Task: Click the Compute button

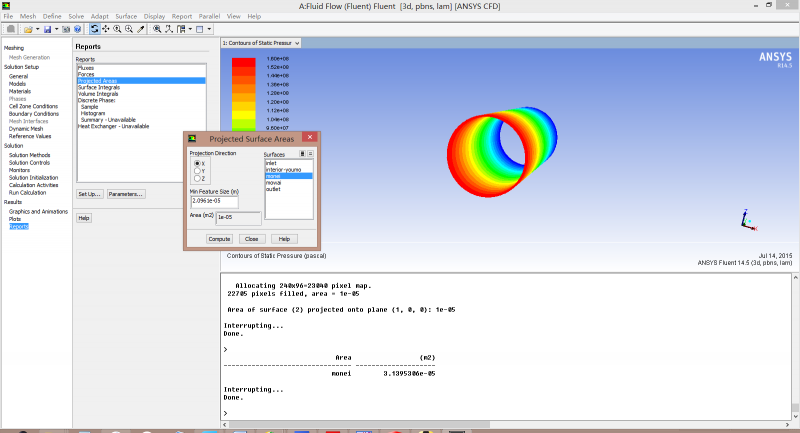Action: coord(219,239)
